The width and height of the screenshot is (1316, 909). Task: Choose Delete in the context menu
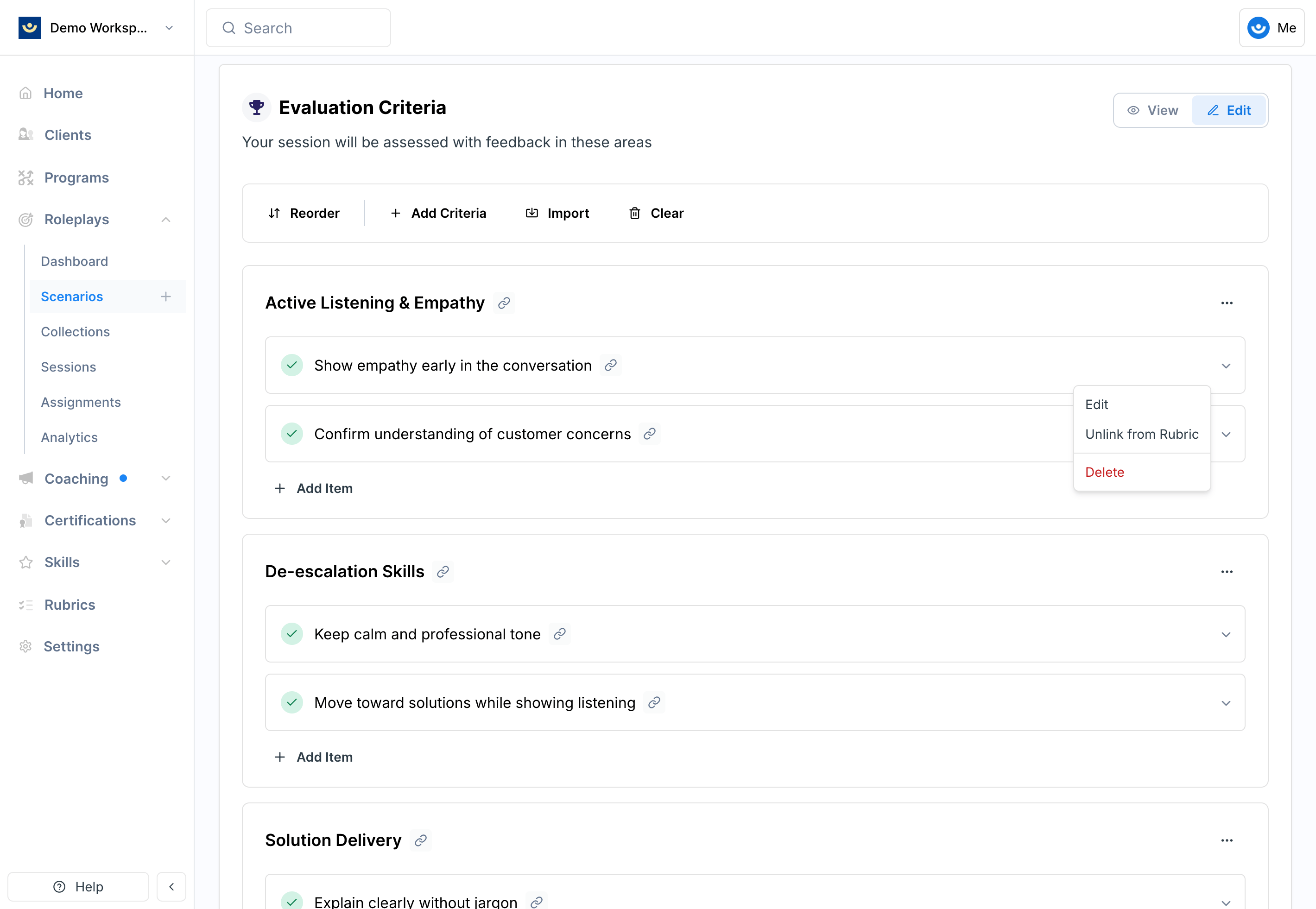(1142, 473)
